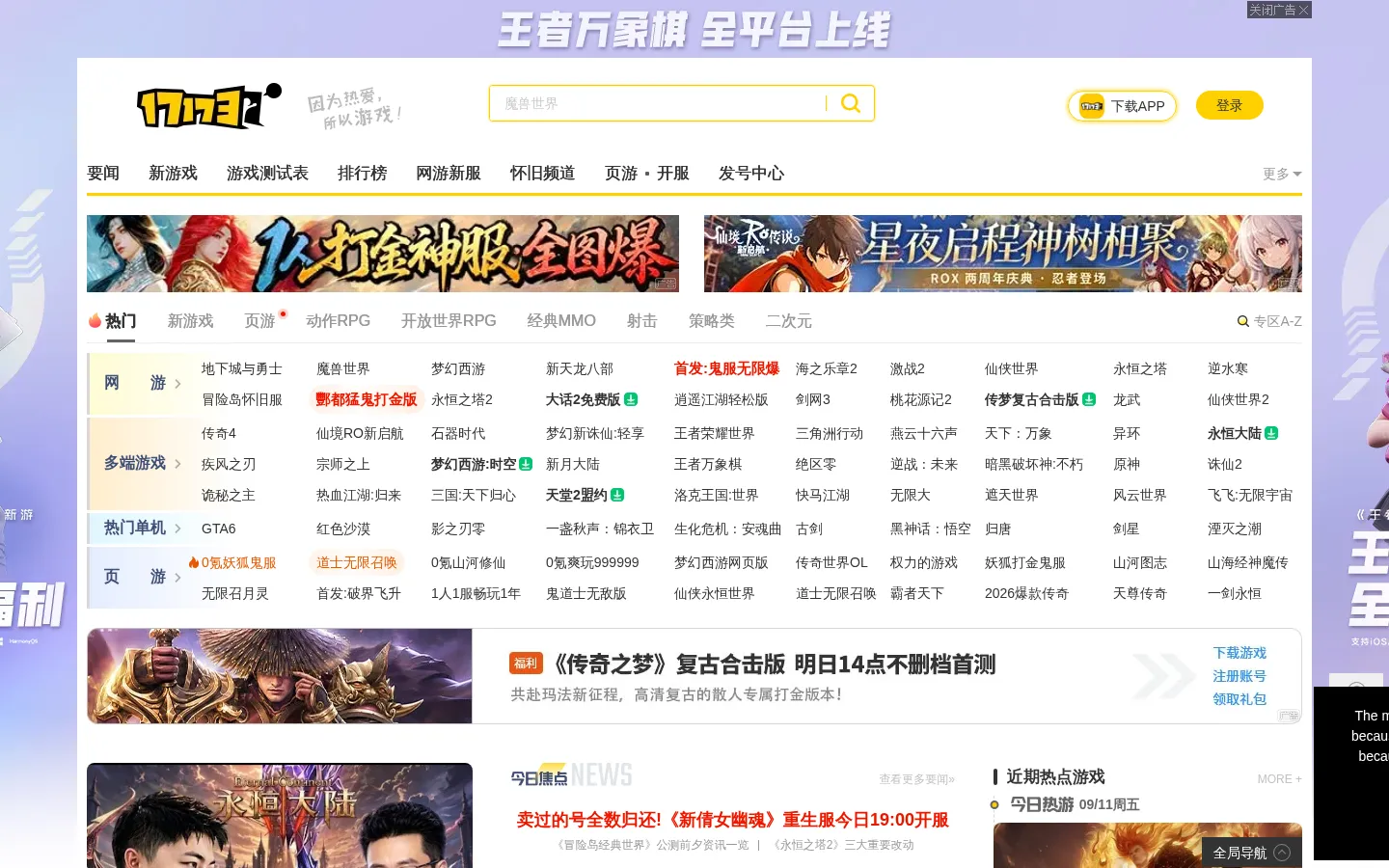Open the 三角洲行动 link
Image resolution: width=1389 pixels, height=868 pixels.
[830, 433]
